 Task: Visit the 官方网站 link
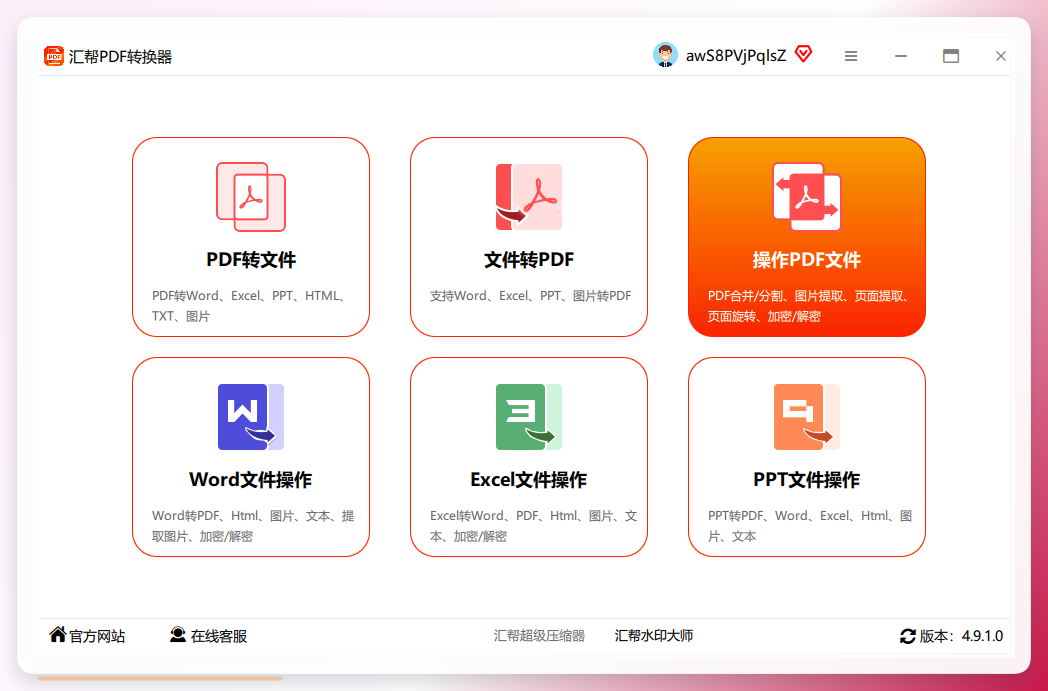pos(97,636)
